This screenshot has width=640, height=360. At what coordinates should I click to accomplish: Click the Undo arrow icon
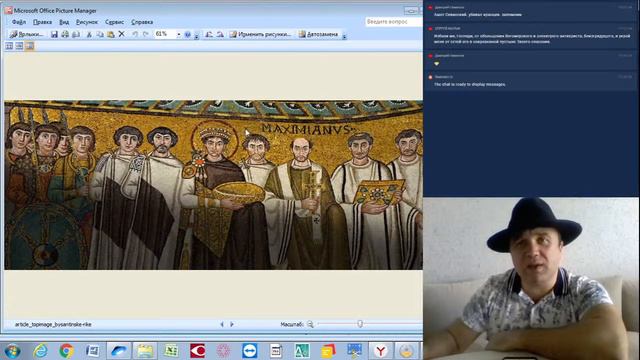point(135,34)
